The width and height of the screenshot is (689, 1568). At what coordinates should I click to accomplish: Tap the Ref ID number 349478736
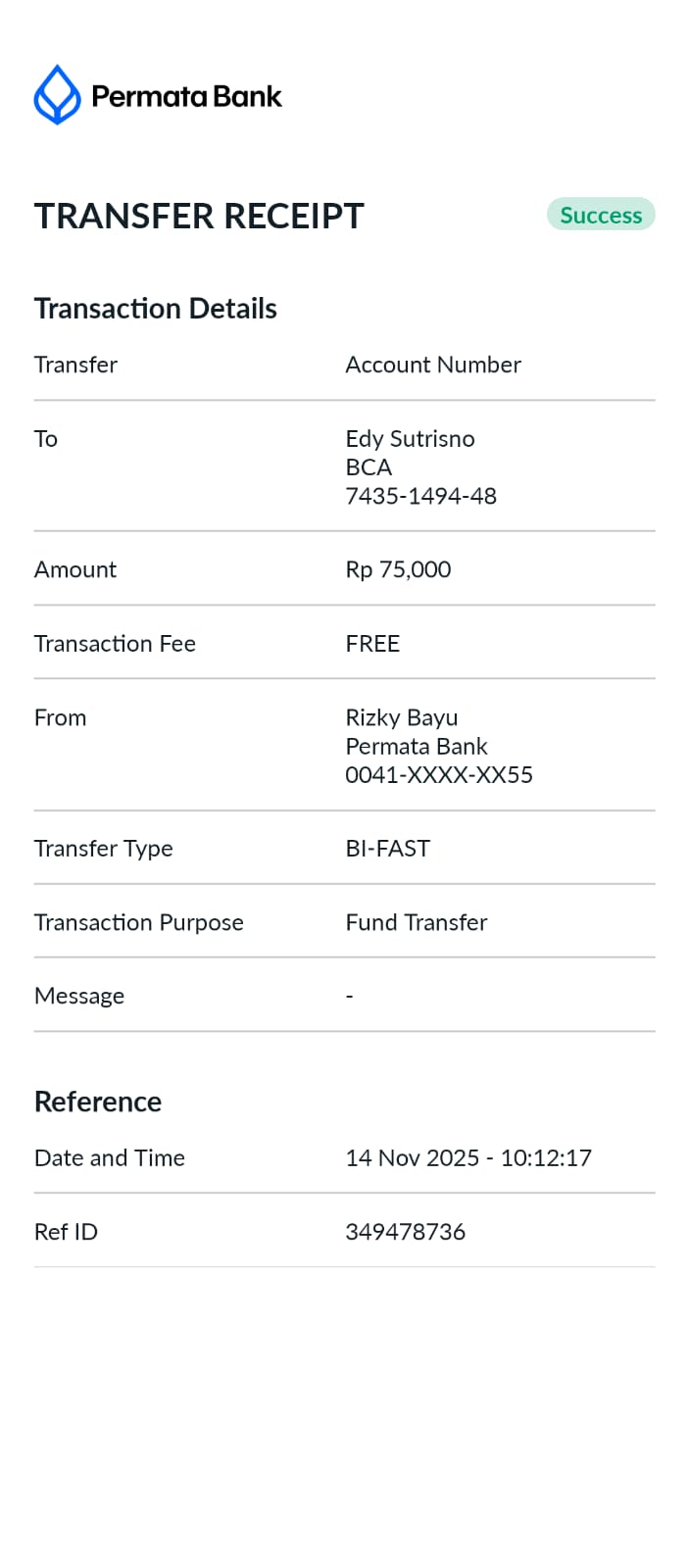coord(405,1232)
